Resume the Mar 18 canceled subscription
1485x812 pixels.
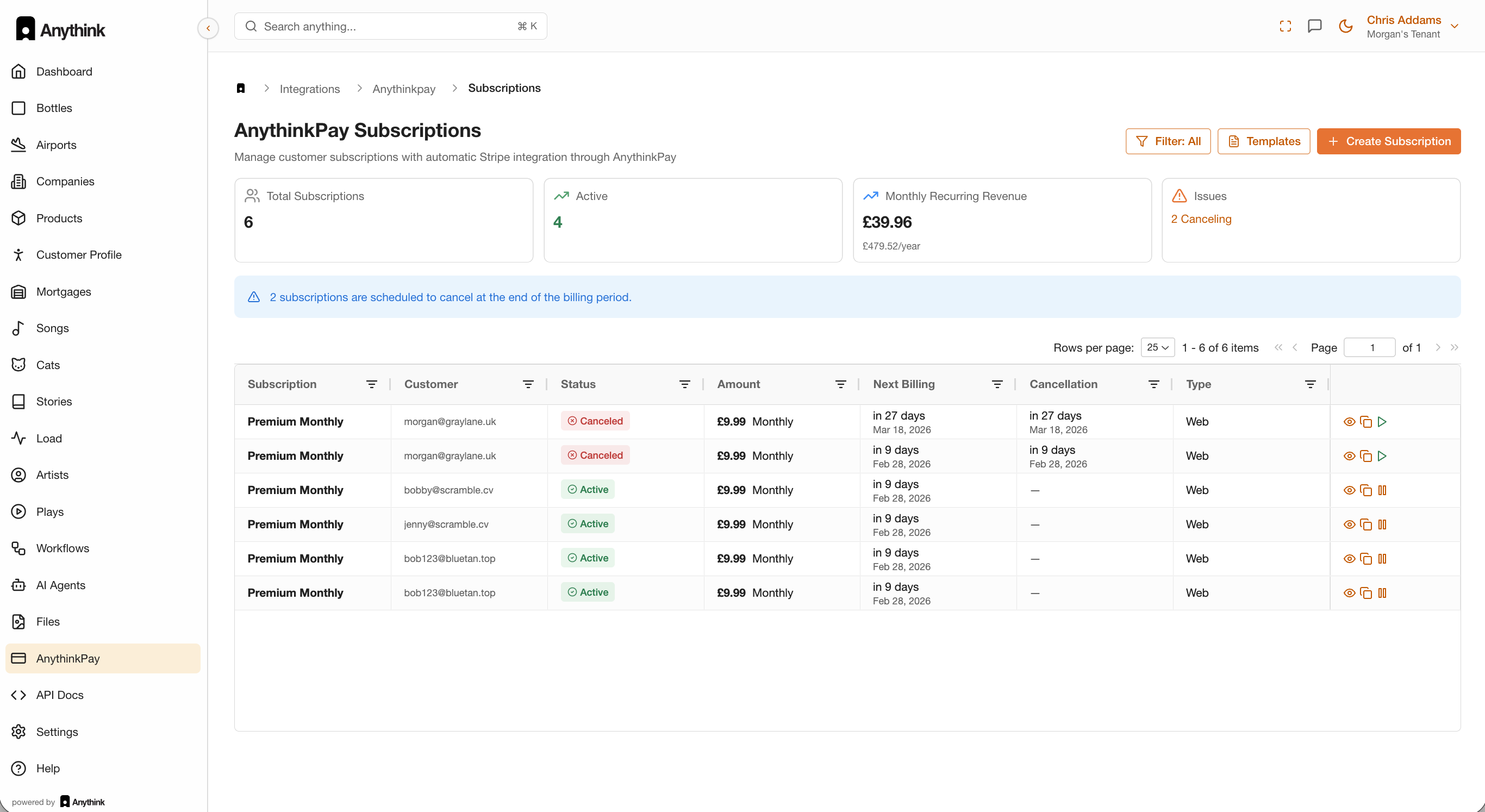(1382, 422)
